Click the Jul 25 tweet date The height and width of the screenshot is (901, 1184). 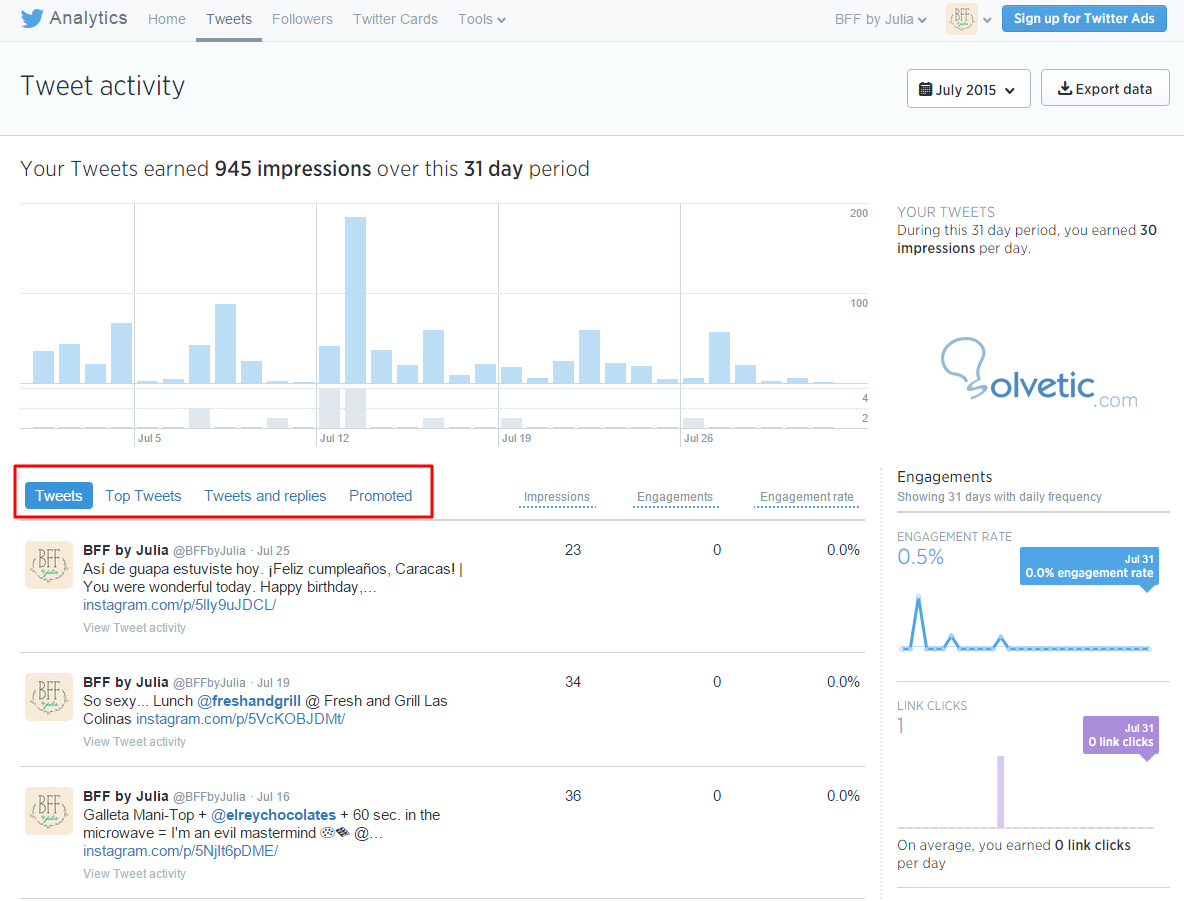tap(273, 551)
